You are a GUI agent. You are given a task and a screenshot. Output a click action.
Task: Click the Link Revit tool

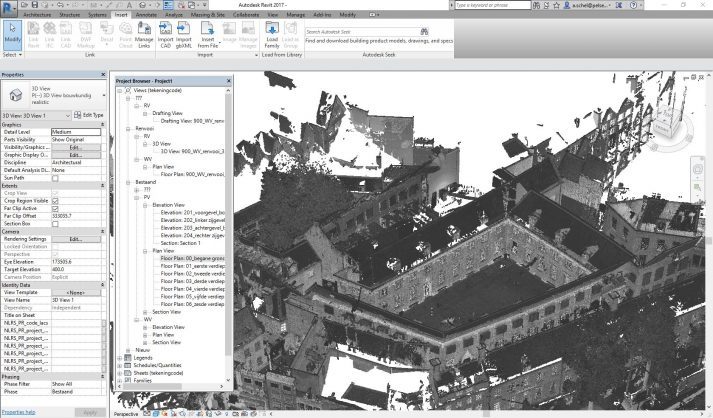(33, 35)
